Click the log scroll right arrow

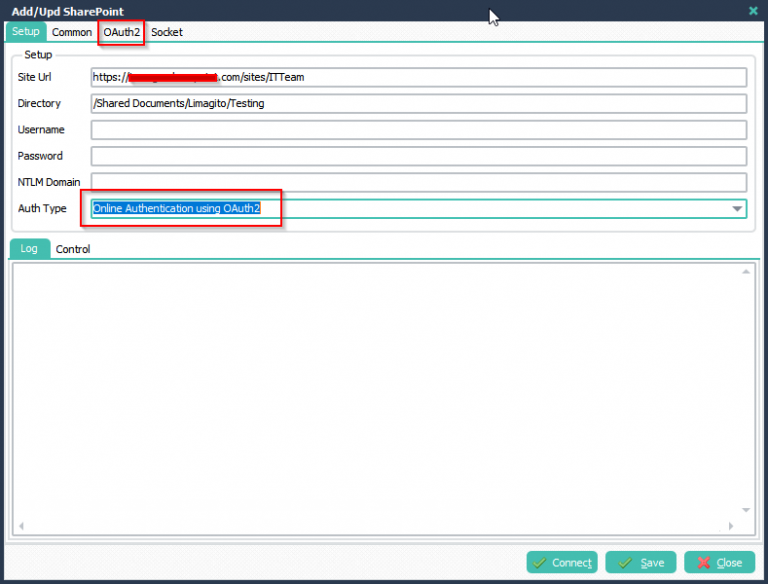click(731, 526)
